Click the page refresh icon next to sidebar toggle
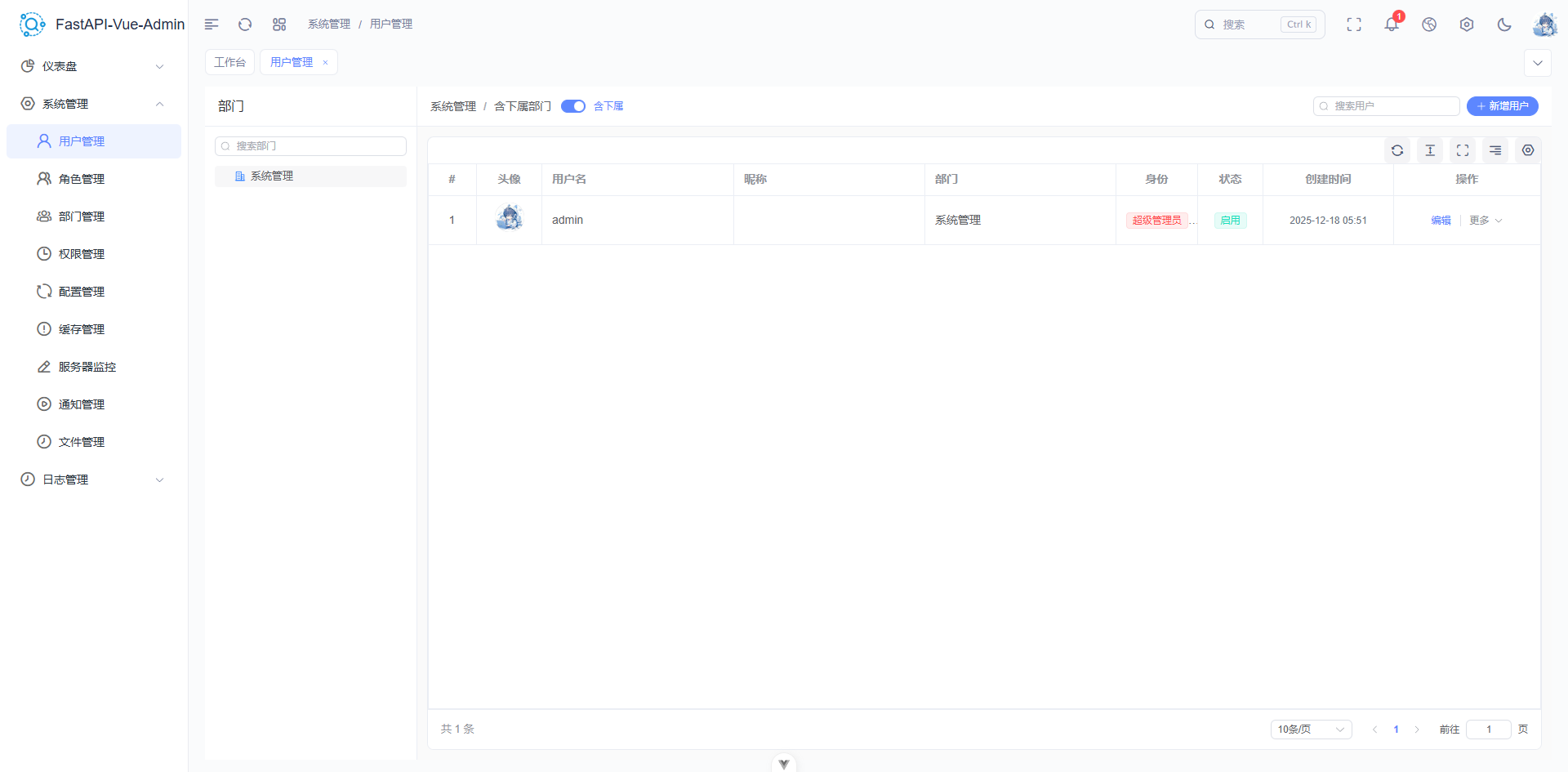This screenshot has width=1568, height=772. click(245, 25)
